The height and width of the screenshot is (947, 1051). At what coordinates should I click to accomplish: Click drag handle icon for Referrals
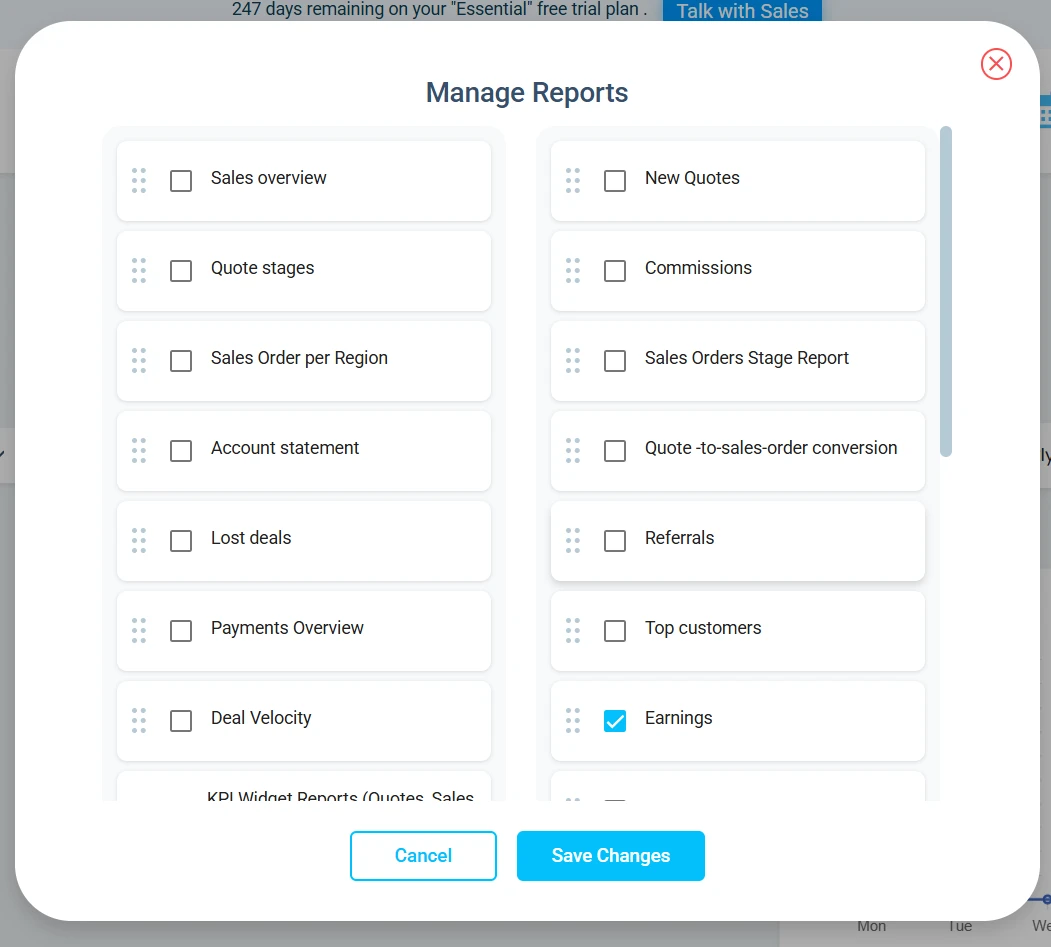pyautogui.click(x=573, y=540)
